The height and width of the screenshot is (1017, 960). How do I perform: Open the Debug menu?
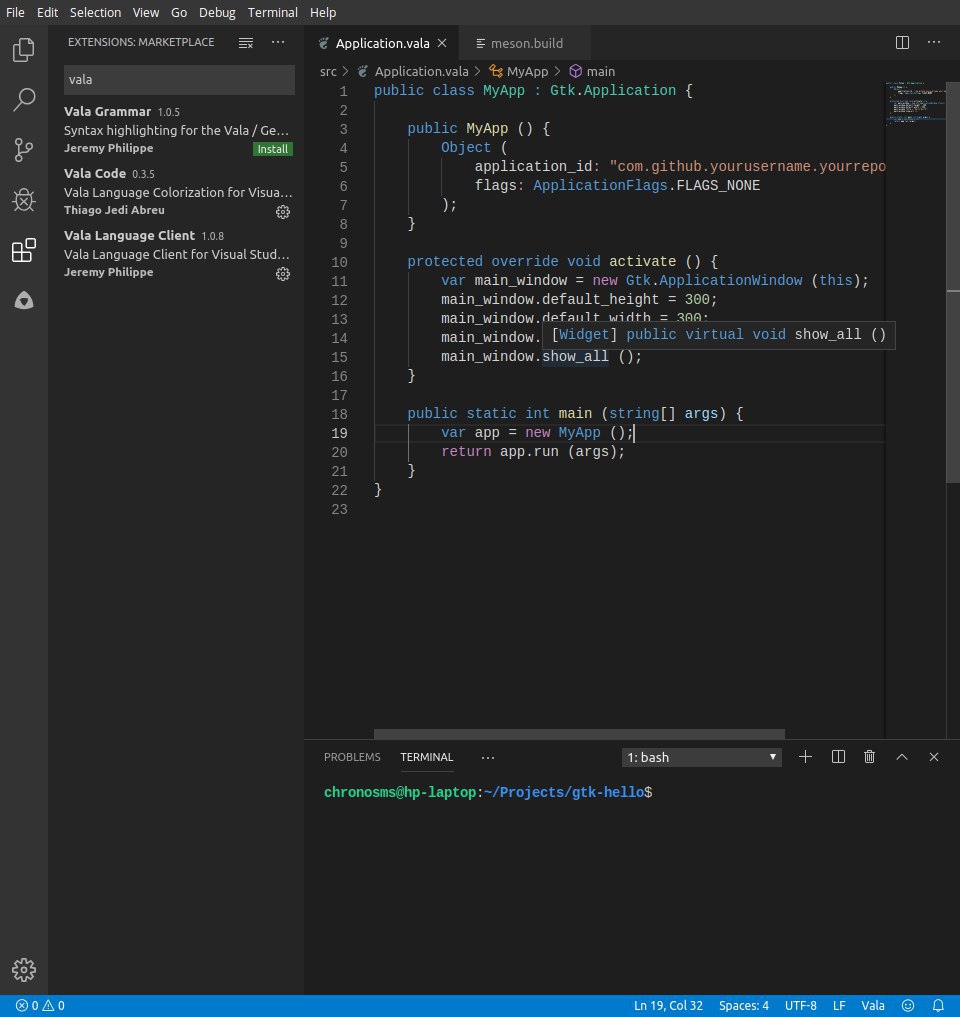pos(217,12)
